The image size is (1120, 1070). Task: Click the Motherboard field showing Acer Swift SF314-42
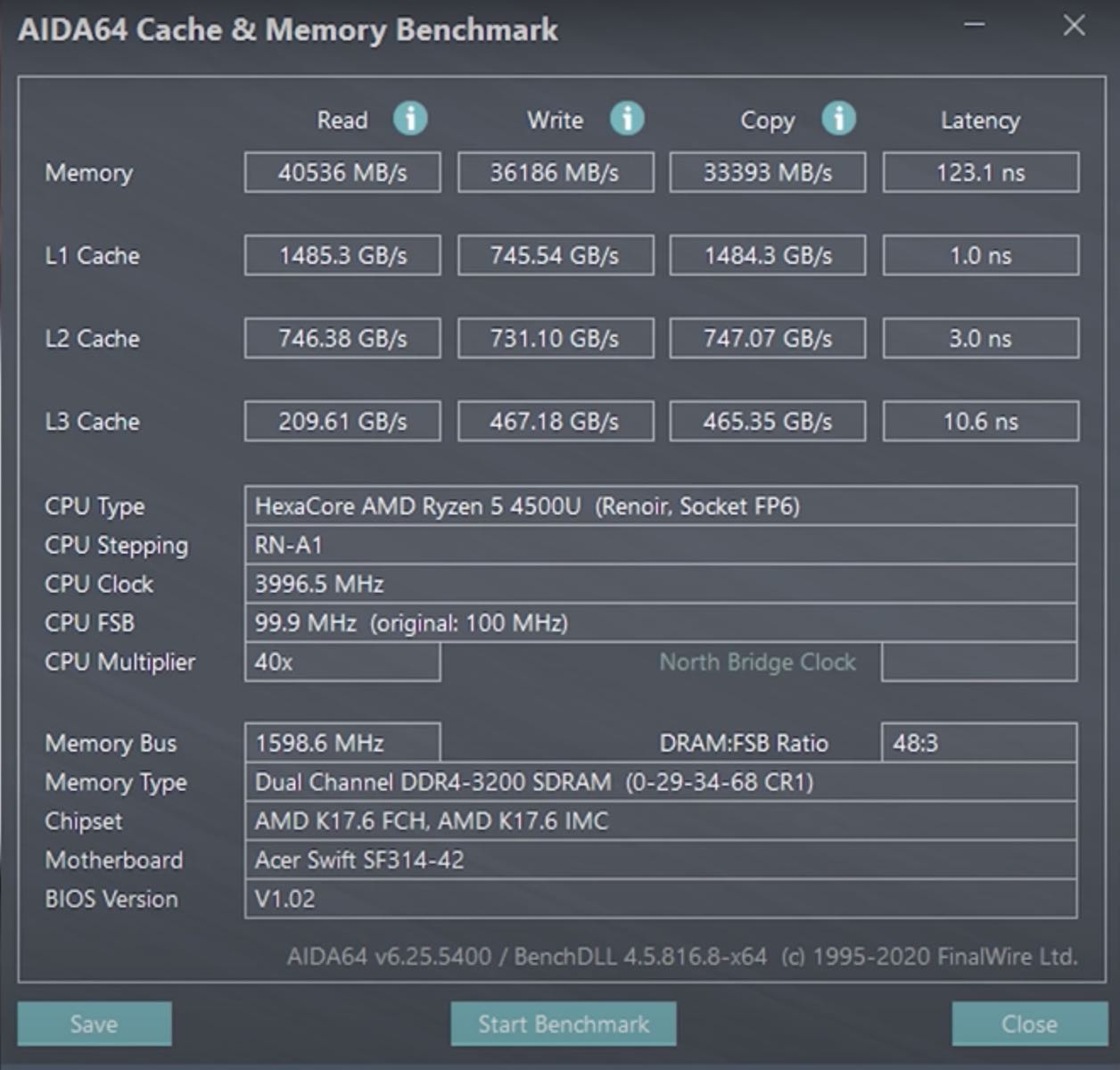[x=660, y=860]
